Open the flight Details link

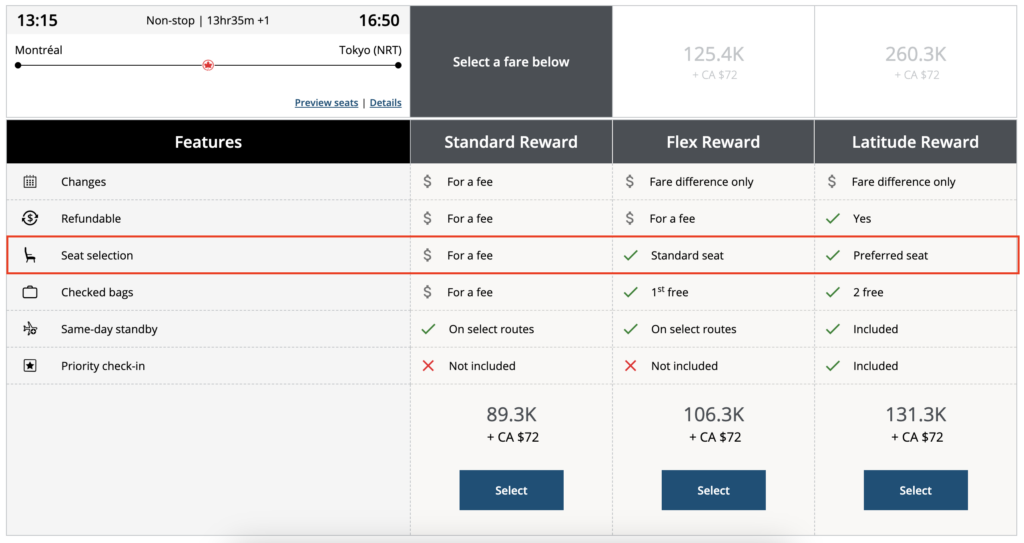(386, 103)
